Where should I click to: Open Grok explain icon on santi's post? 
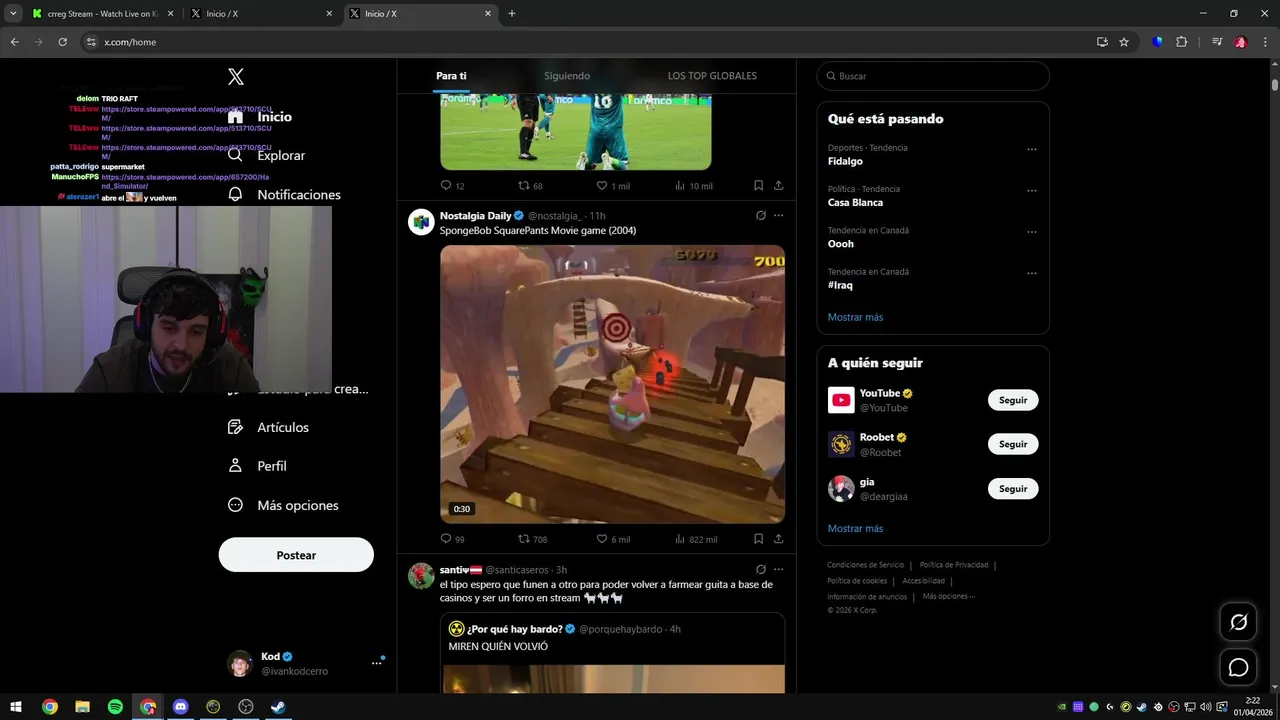[x=761, y=570]
